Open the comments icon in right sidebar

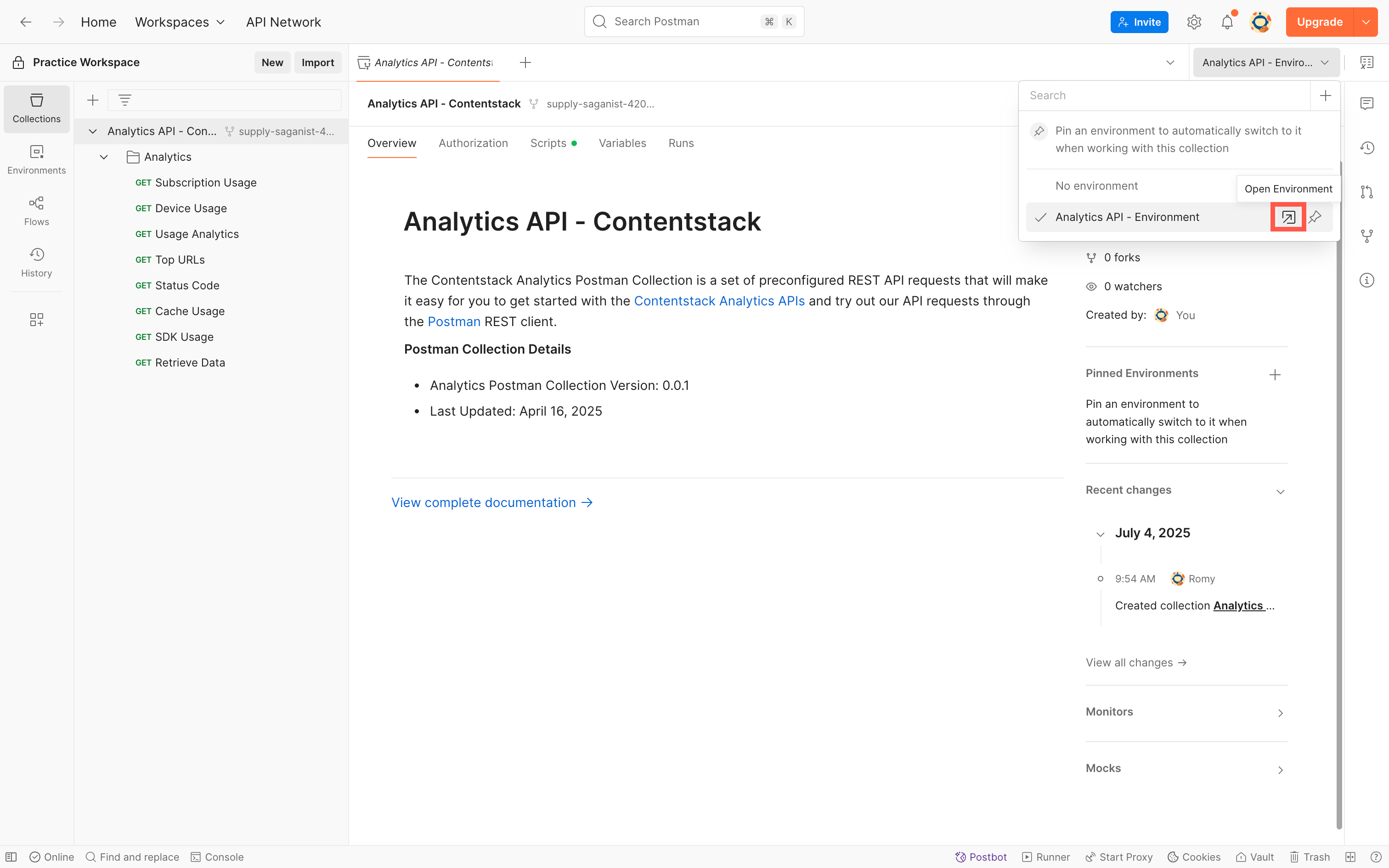pos(1366,103)
